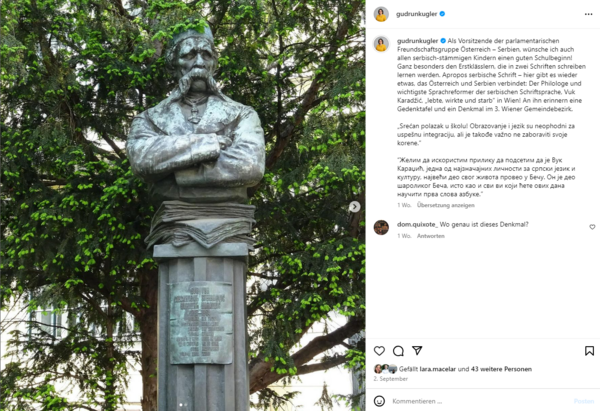Image resolution: width=600 pixels, height=411 pixels.
Task: Submit comment with Posten button
Action: [x=584, y=401]
